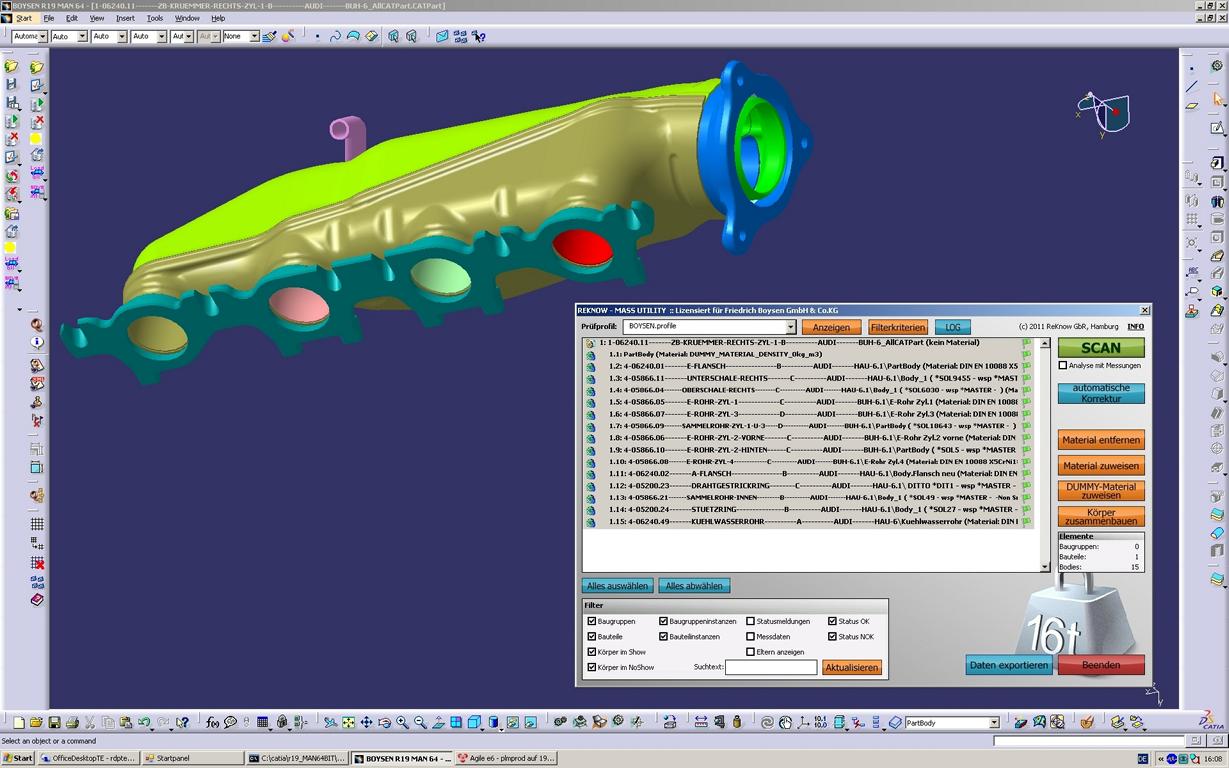Click the body icon of row 1.3 UNTERSCHALE-RECHTS
This screenshot has width=1229, height=768.
[590, 378]
